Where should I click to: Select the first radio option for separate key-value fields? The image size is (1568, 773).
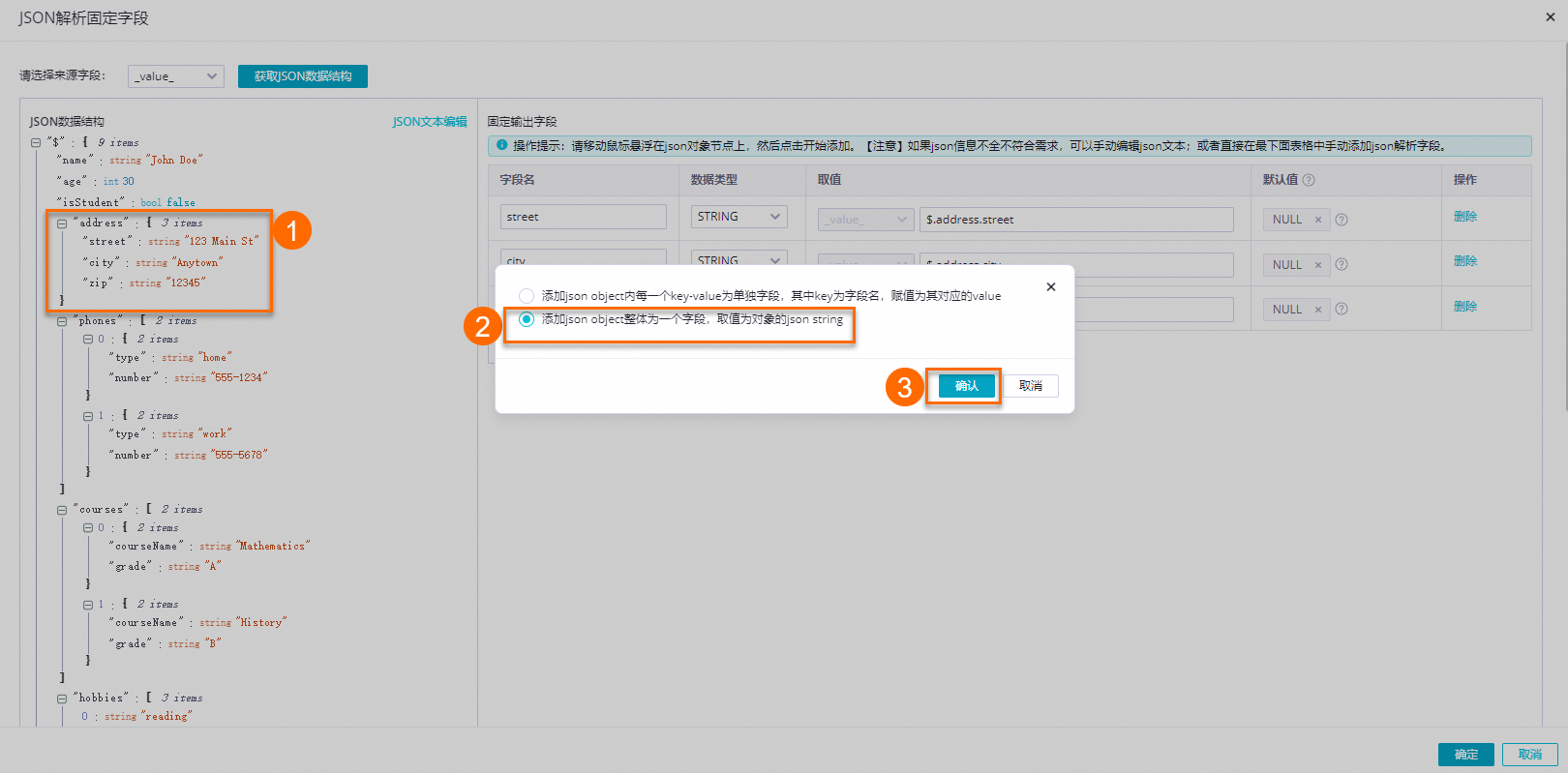(527, 296)
